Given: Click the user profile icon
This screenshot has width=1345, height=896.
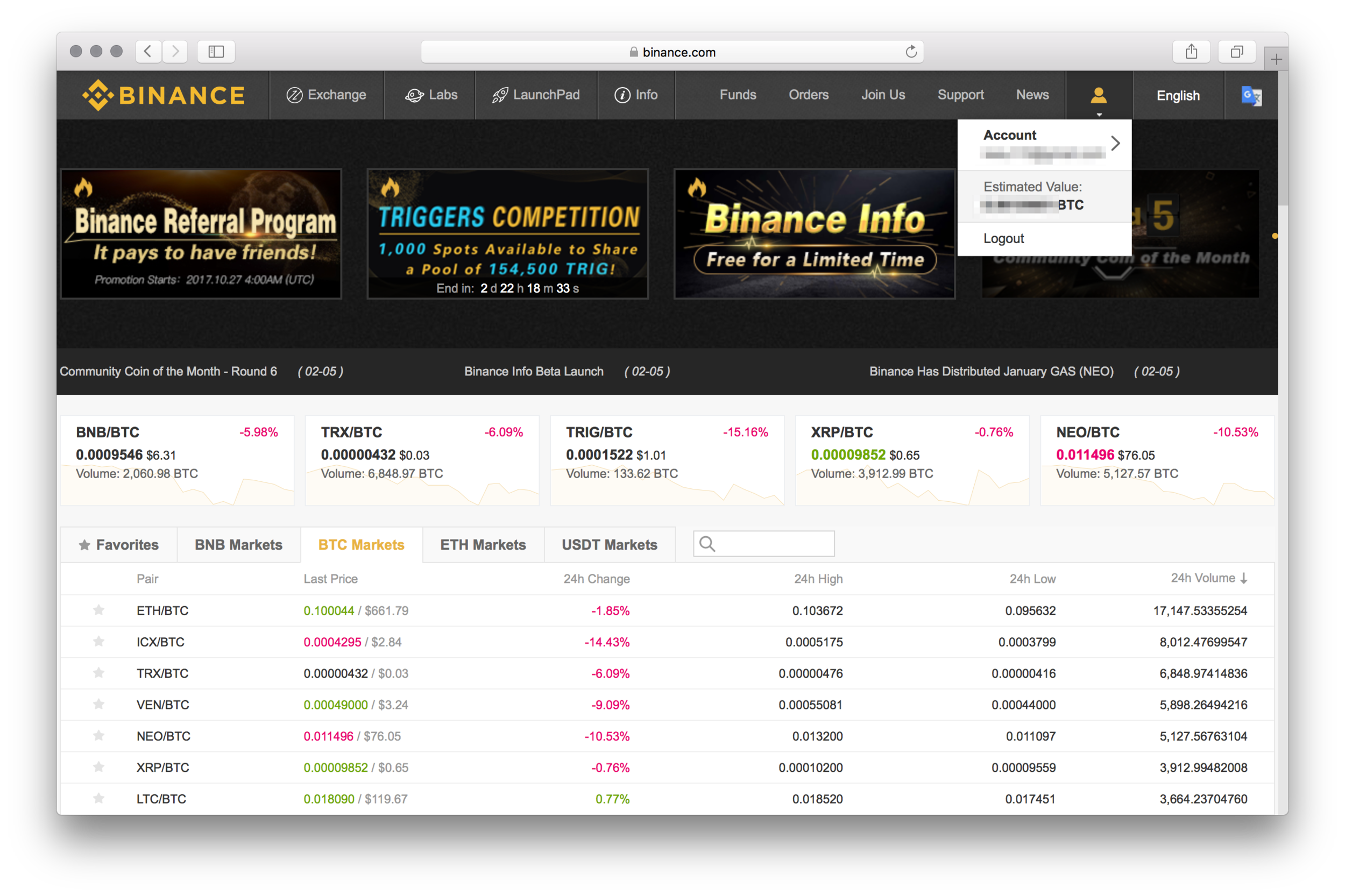Looking at the screenshot, I should pos(1098,95).
